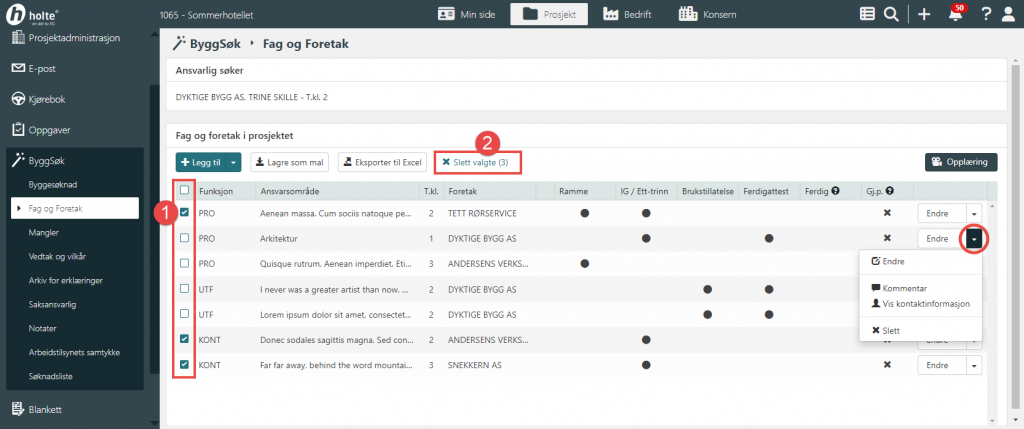Switch to Konsern tab
Viewport: 1024px width, 429px height.
tap(708, 14)
